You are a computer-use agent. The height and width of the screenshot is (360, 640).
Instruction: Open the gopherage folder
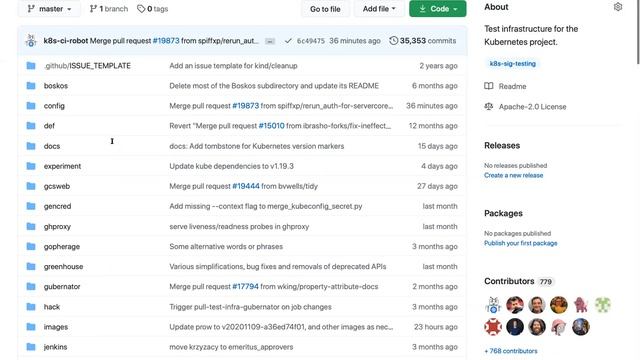62,247
